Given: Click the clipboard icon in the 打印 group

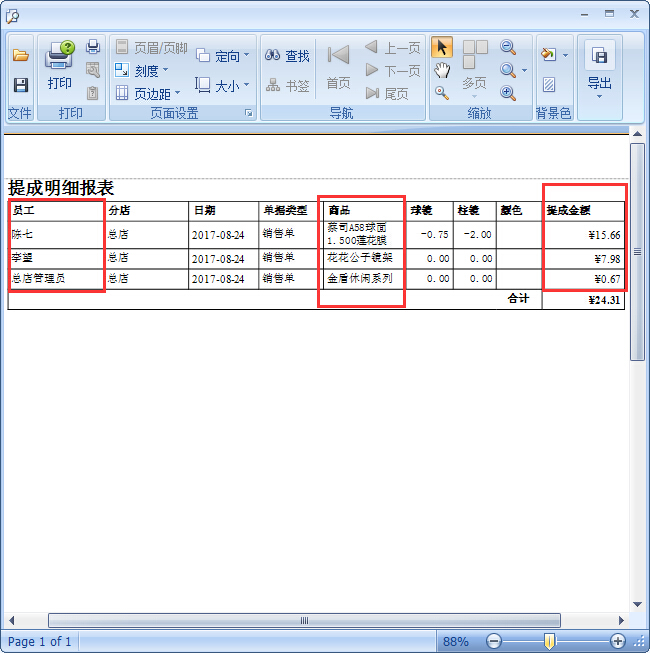Looking at the screenshot, I should pos(92,92).
